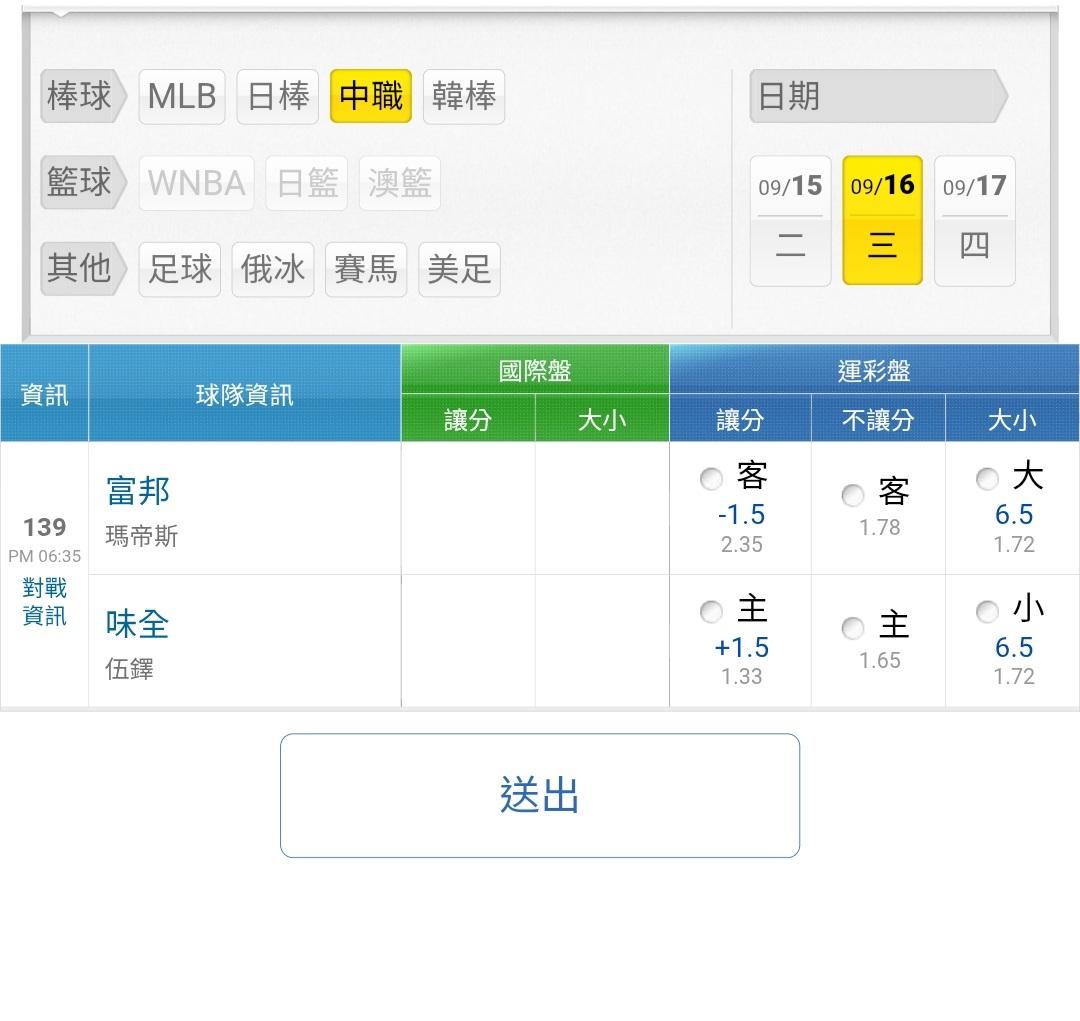The width and height of the screenshot is (1080, 1021).
Task: Open the 足球 category
Action: [180, 269]
